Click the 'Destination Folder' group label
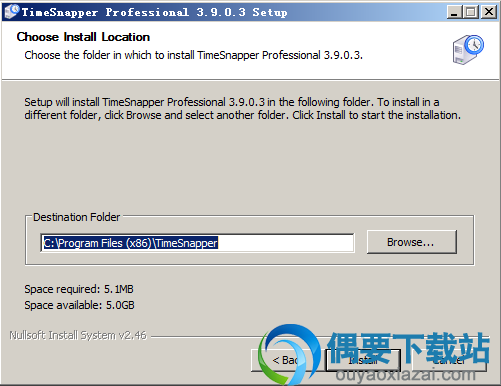501x386 pixels. (77, 217)
